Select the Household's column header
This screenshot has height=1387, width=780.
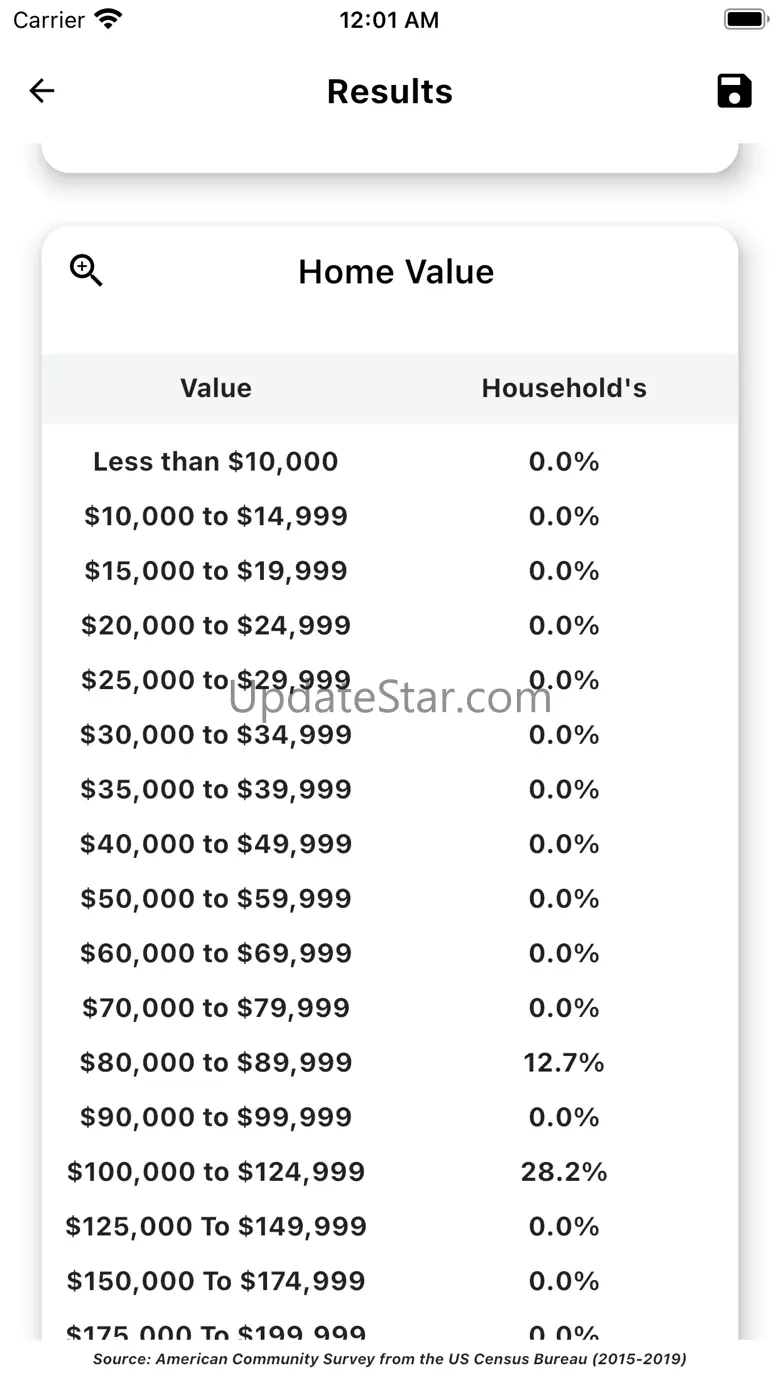point(564,388)
